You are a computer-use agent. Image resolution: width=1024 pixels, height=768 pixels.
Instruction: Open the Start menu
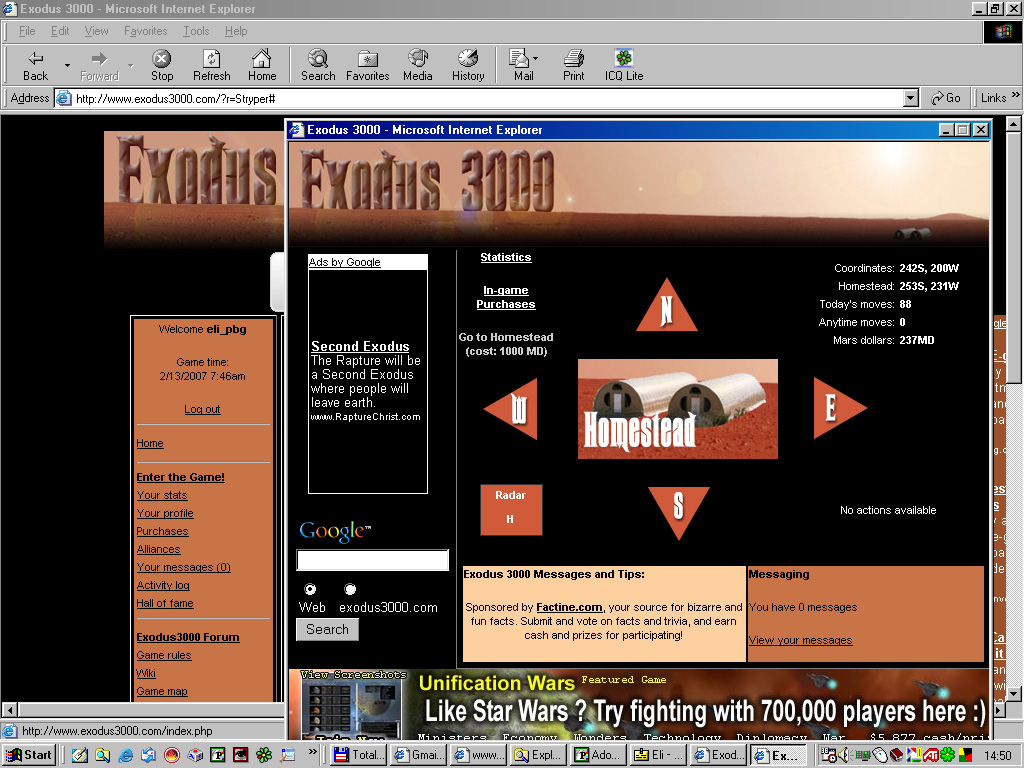[29, 755]
